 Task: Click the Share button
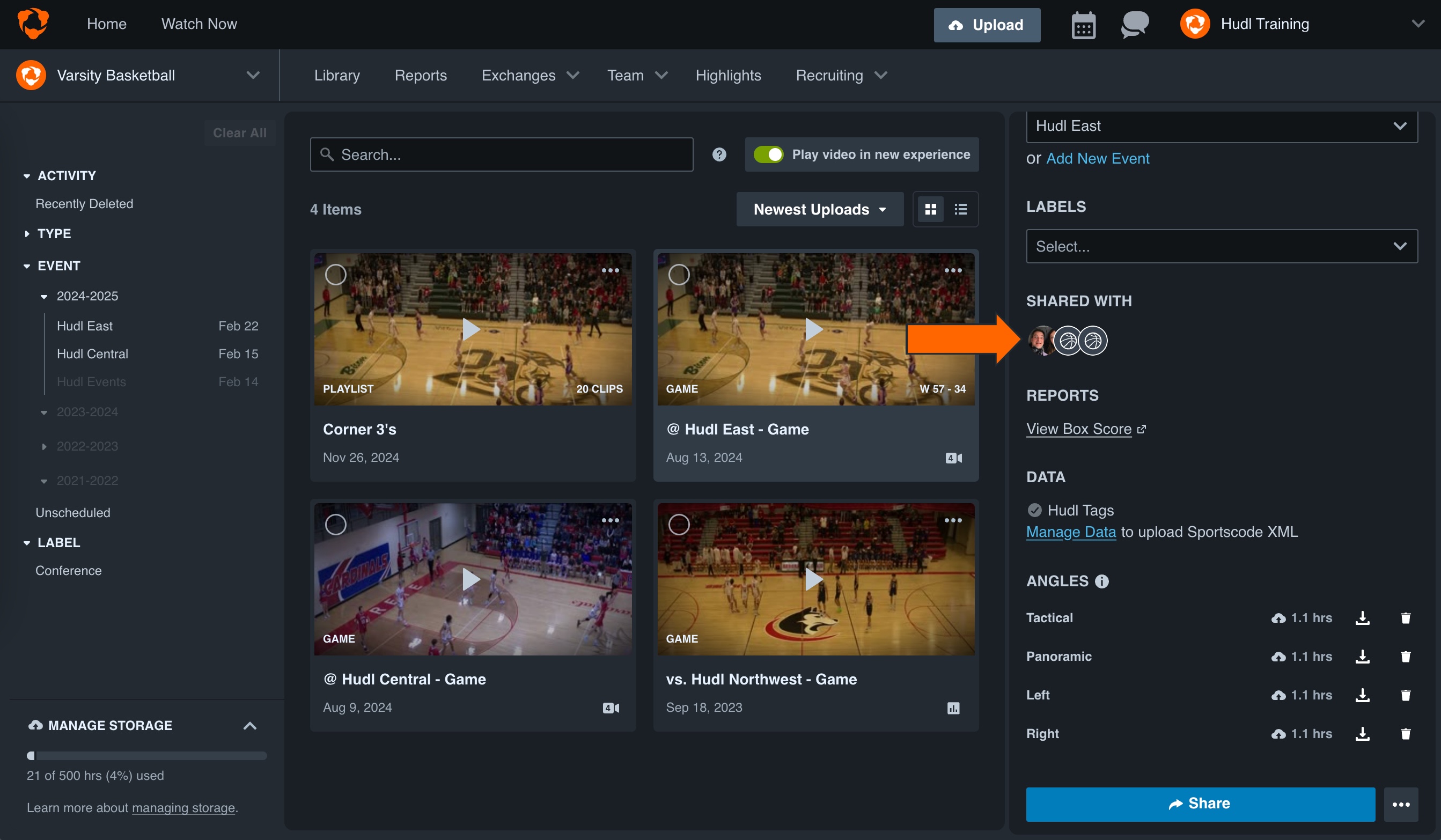click(1201, 804)
